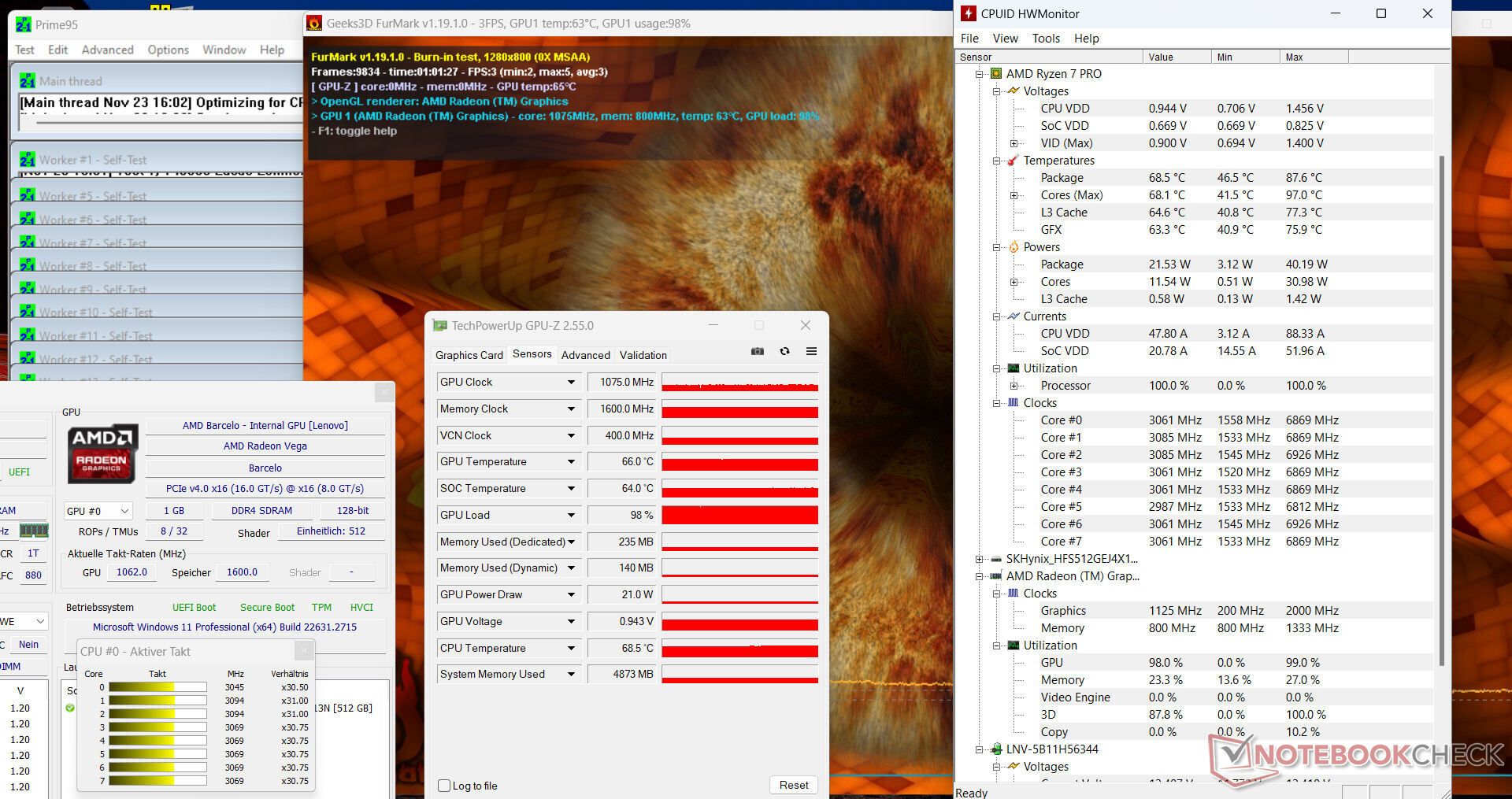
Task: Expand the Processor utilization node
Action: pyautogui.click(x=1014, y=386)
